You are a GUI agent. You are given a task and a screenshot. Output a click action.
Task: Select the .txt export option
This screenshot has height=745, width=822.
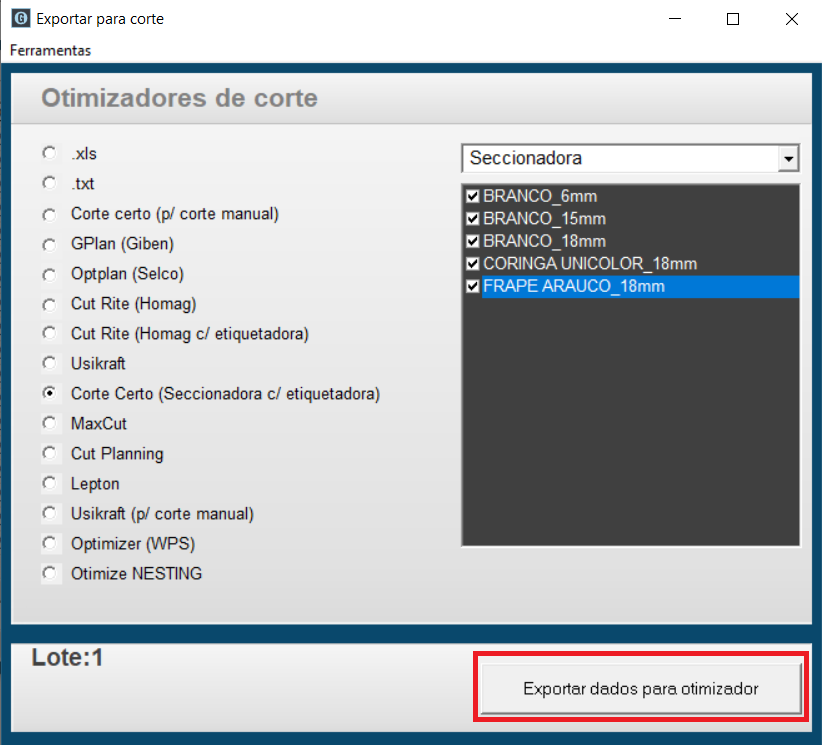tap(50, 183)
